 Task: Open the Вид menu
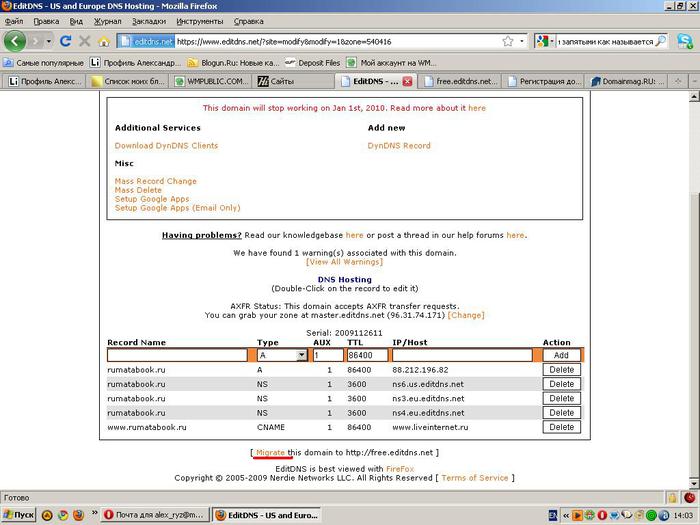(76, 21)
